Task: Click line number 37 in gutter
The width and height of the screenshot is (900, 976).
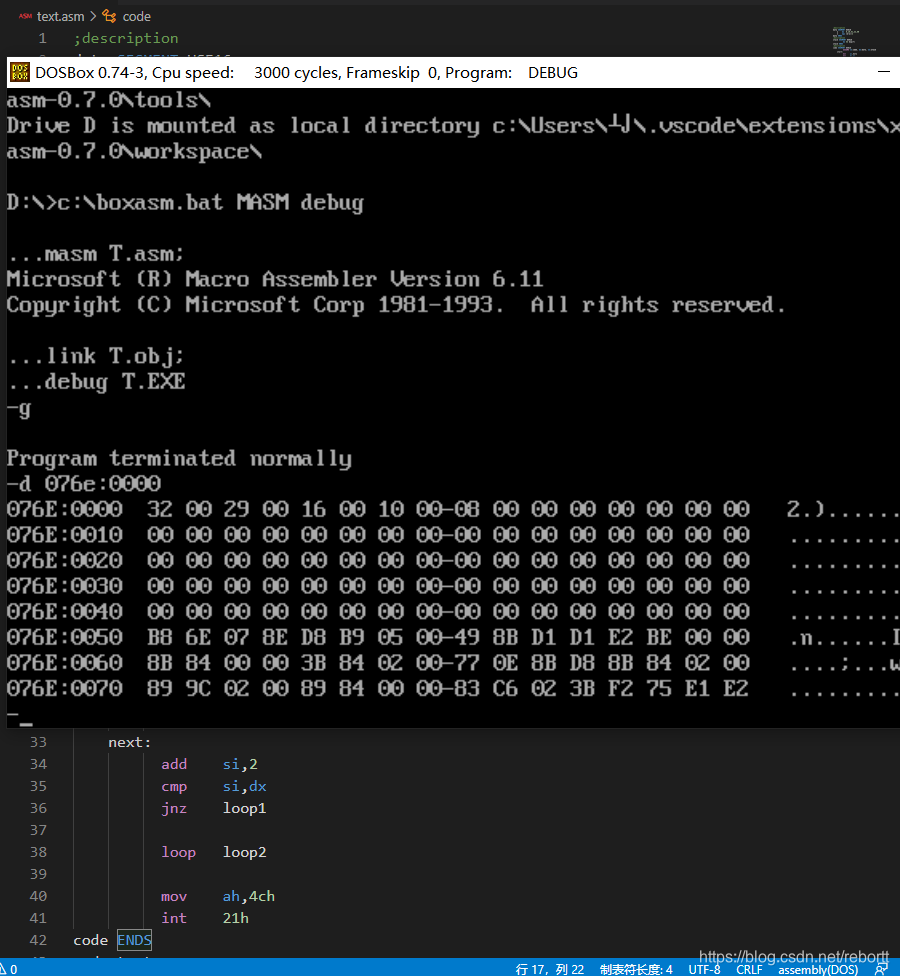Action: [38, 830]
